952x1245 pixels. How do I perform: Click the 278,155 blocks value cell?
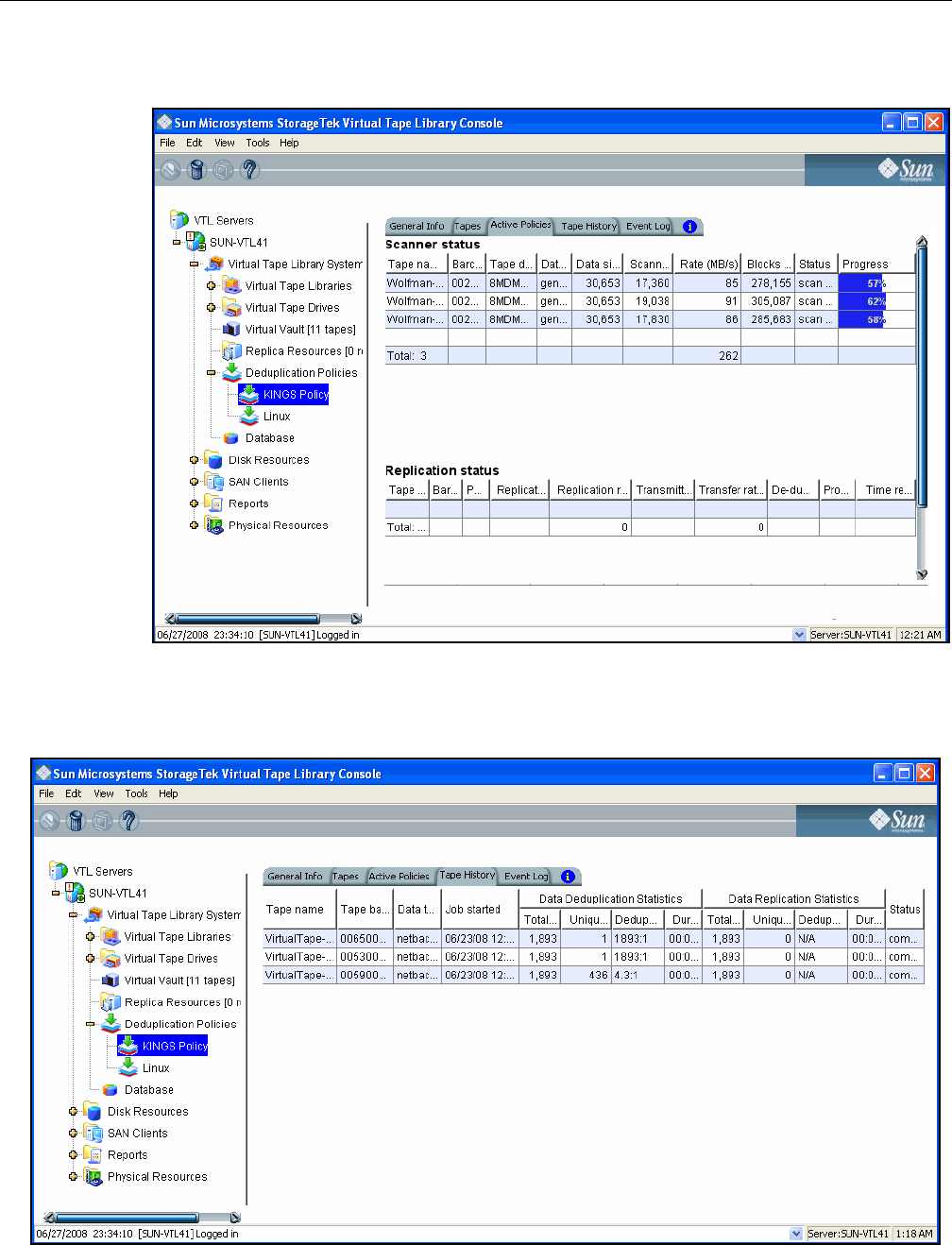tap(768, 283)
